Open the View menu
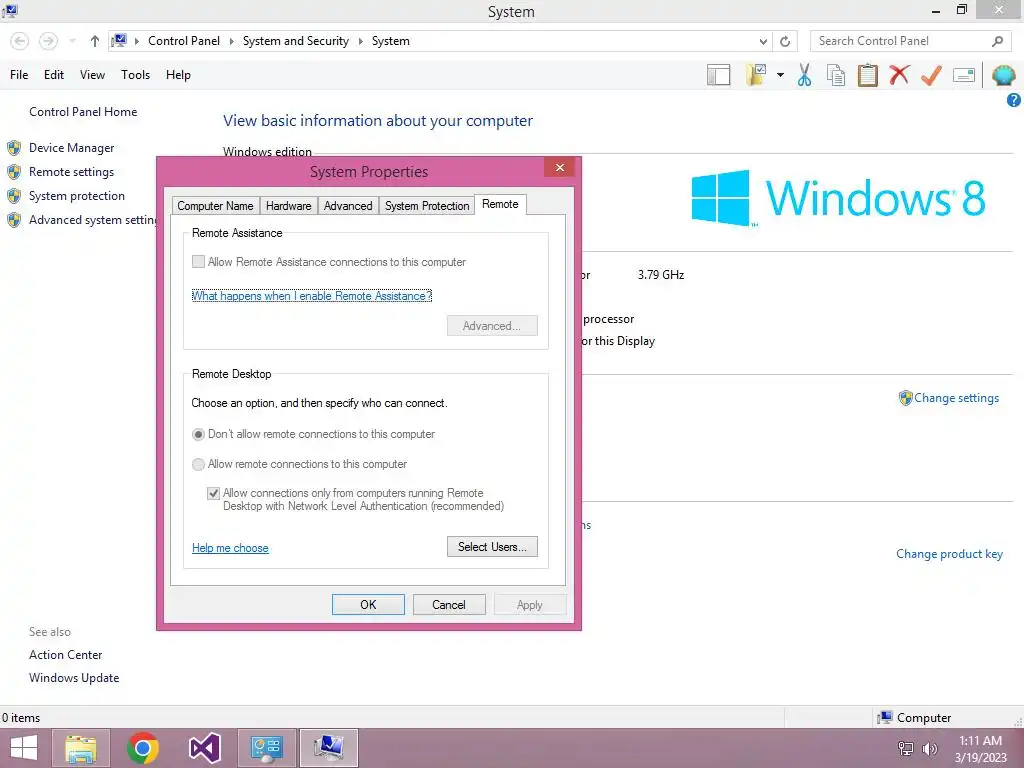This screenshot has width=1024, height=768. pyautogui.click(x=92, y=74)
